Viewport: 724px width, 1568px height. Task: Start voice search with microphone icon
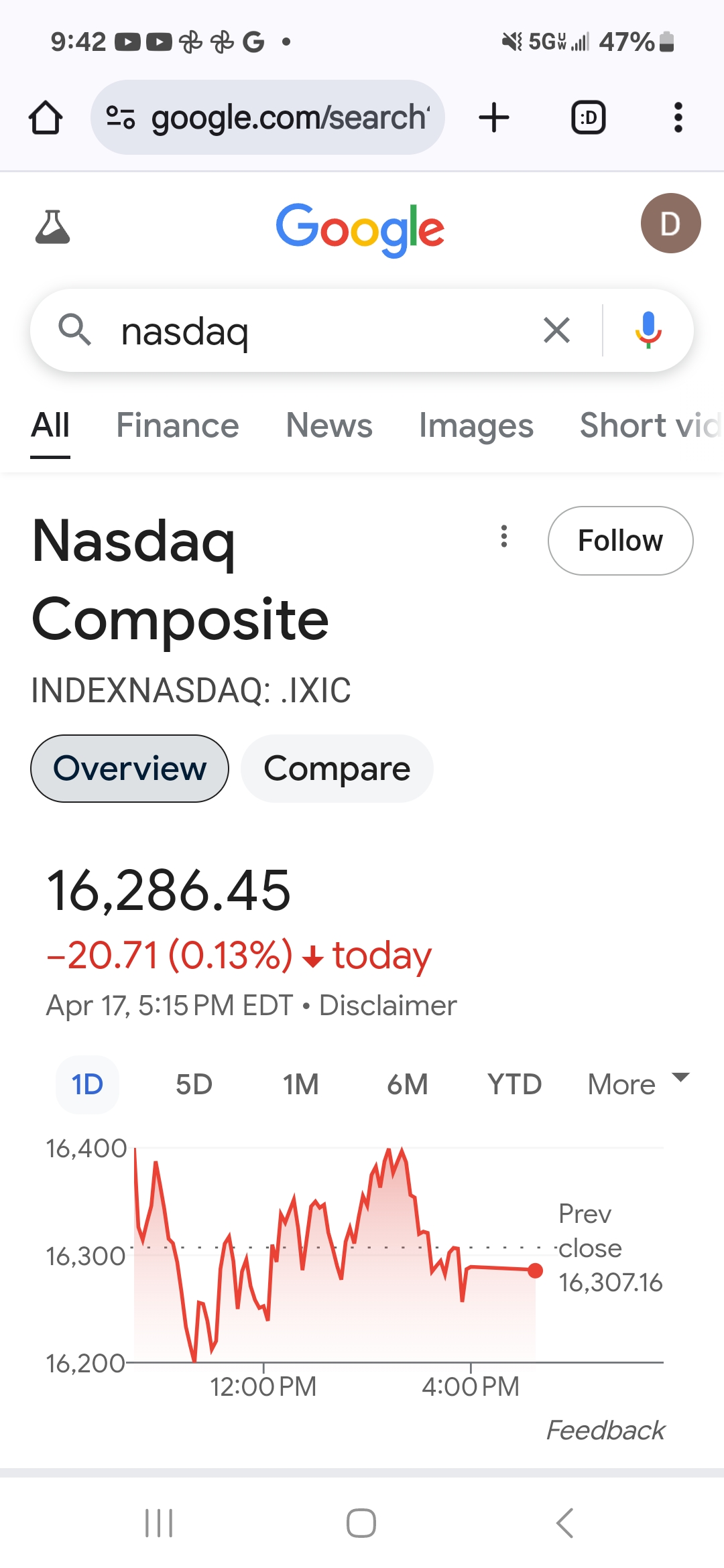click(648, 330)
